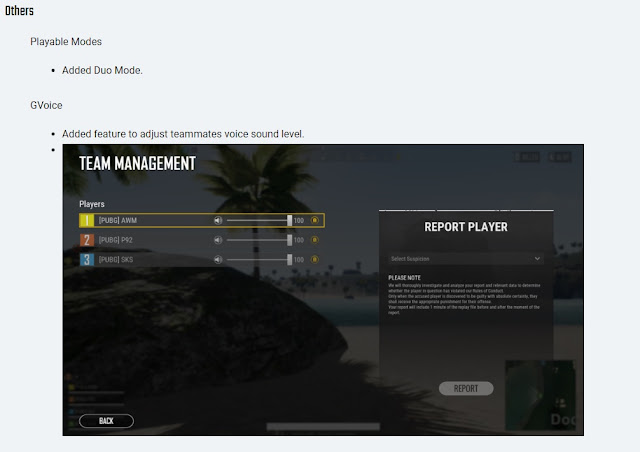Click the PLEASE NOTE label
This screenshot has height=452, width=640.
click(404, 278)
